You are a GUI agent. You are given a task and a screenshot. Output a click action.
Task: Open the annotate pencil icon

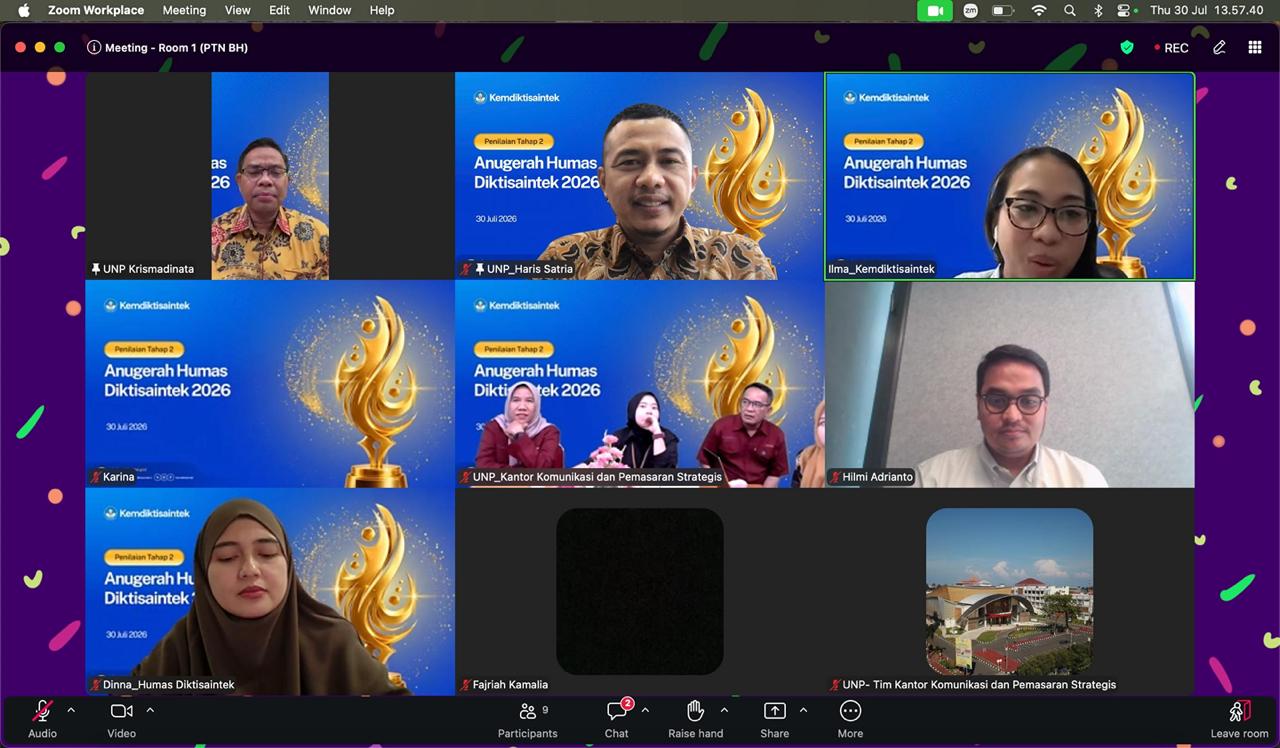(x=1219, y=47)
